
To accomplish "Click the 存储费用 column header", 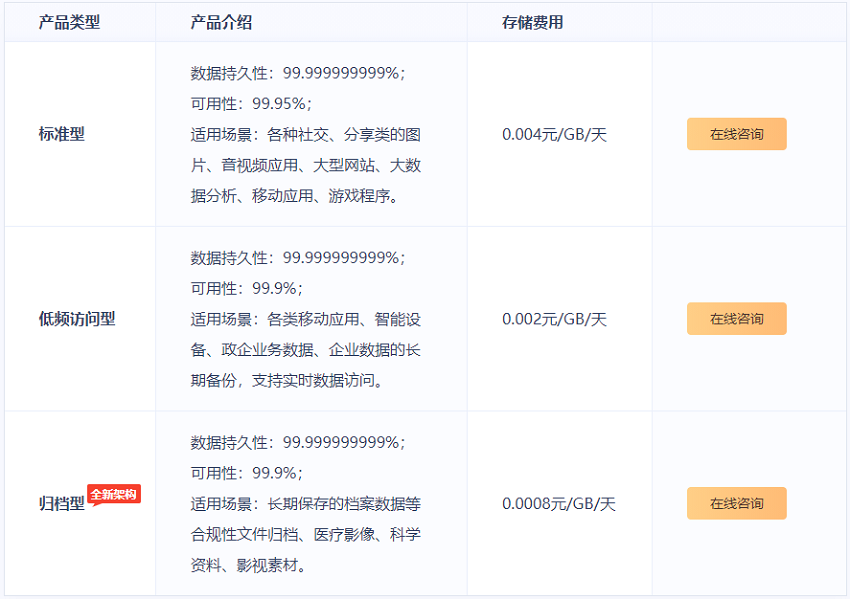I will tap(532, 22).
